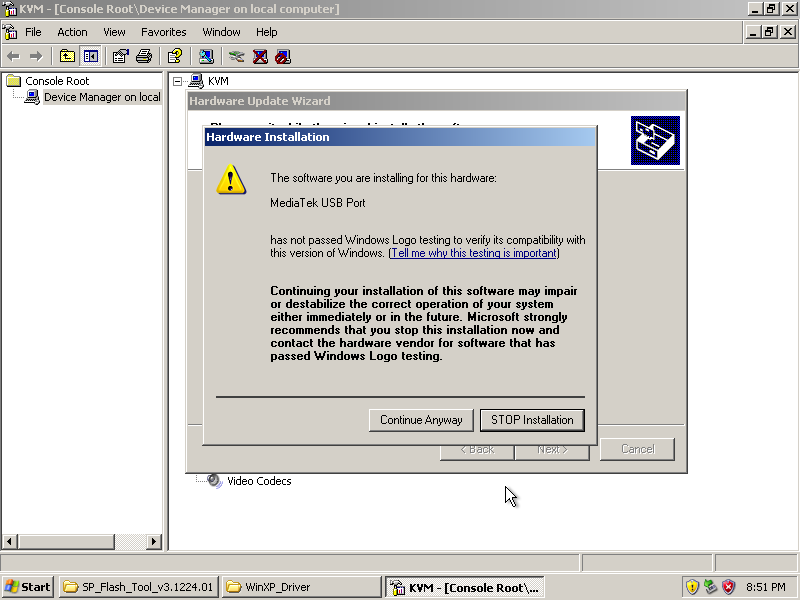Viewport: 800px width, 600px height.
Task: Click the Scan for hardware changes icon
Action: 206,56
